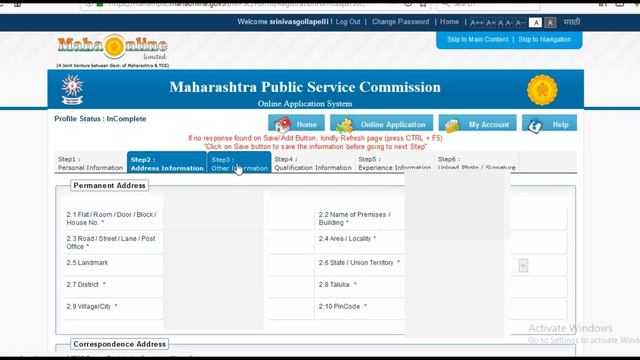Screen dimensions: 640x360
Task: Click the '2.4 Area / Locality' label
Action: (347, 239)
